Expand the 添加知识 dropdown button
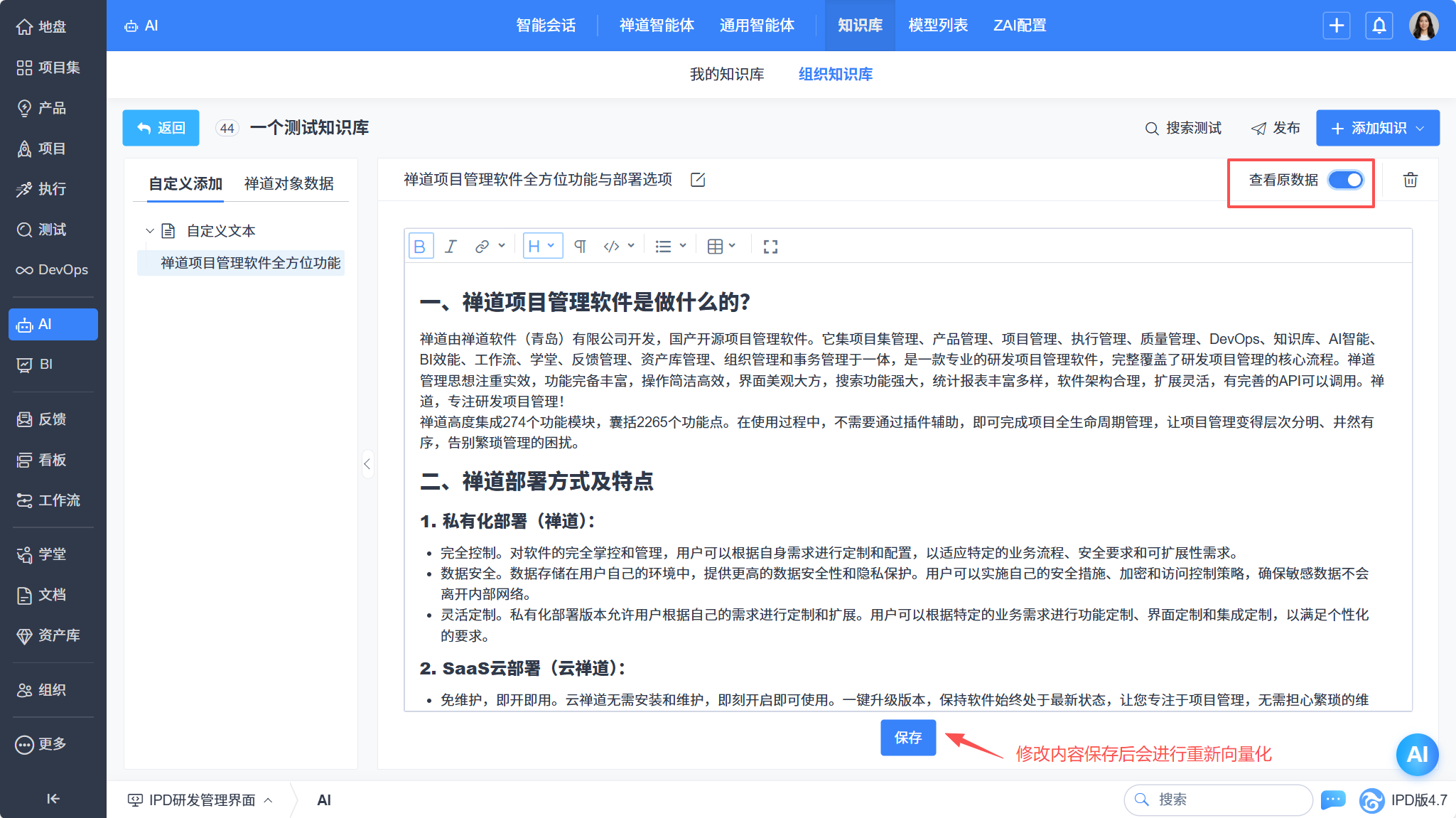1456x818 pixels. click(1377, 128)
